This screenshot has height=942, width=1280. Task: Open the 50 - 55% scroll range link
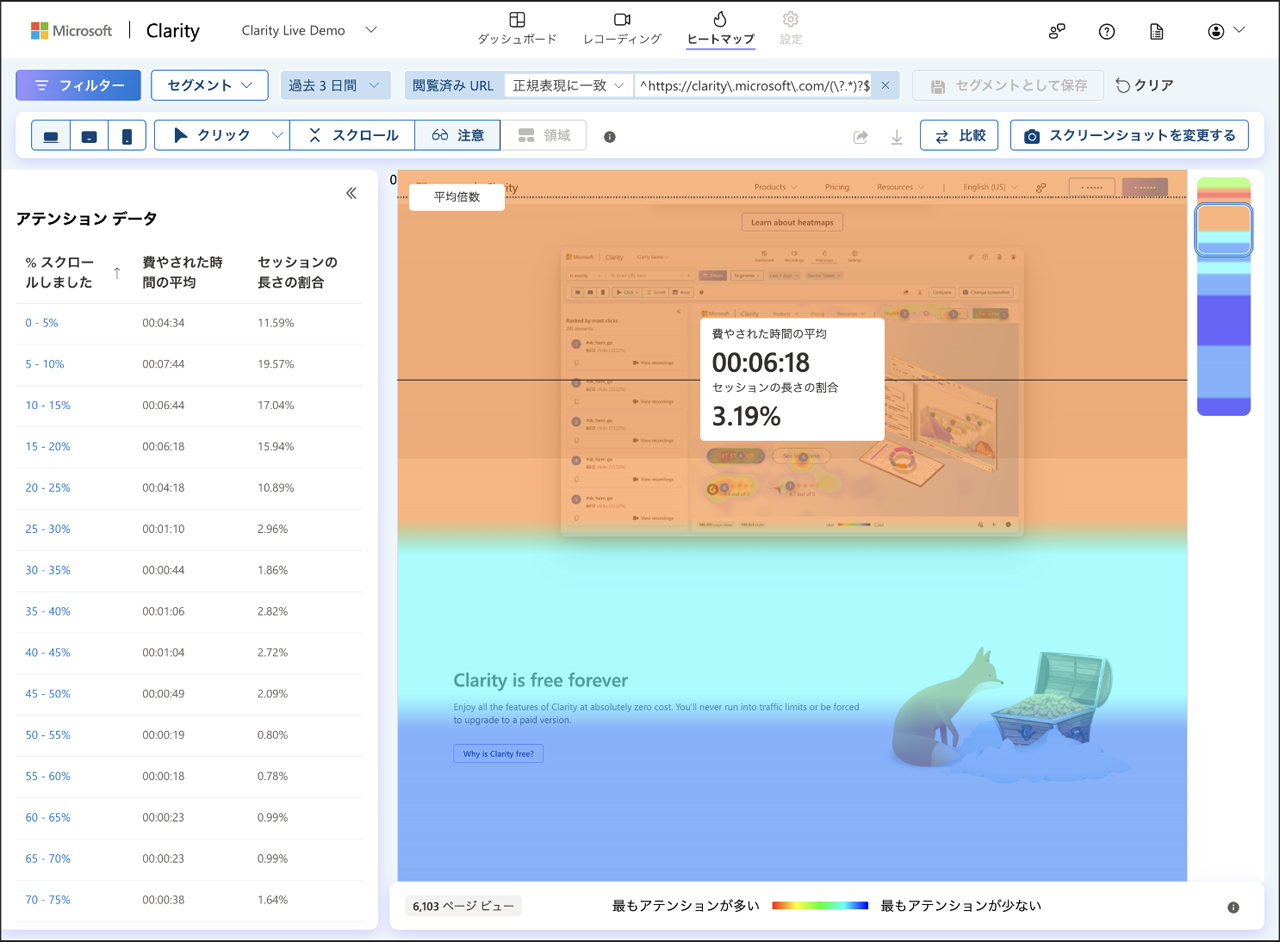48,735
